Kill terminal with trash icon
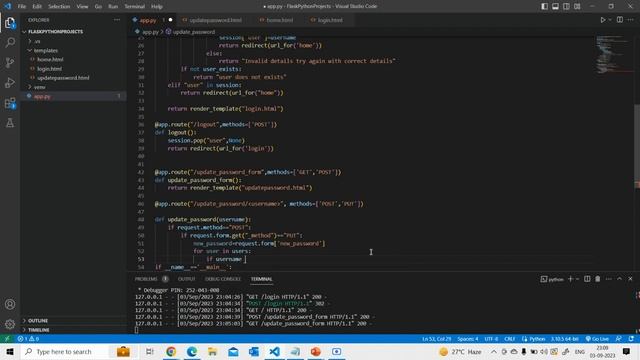Screen dimensions: 640x360 598,279
